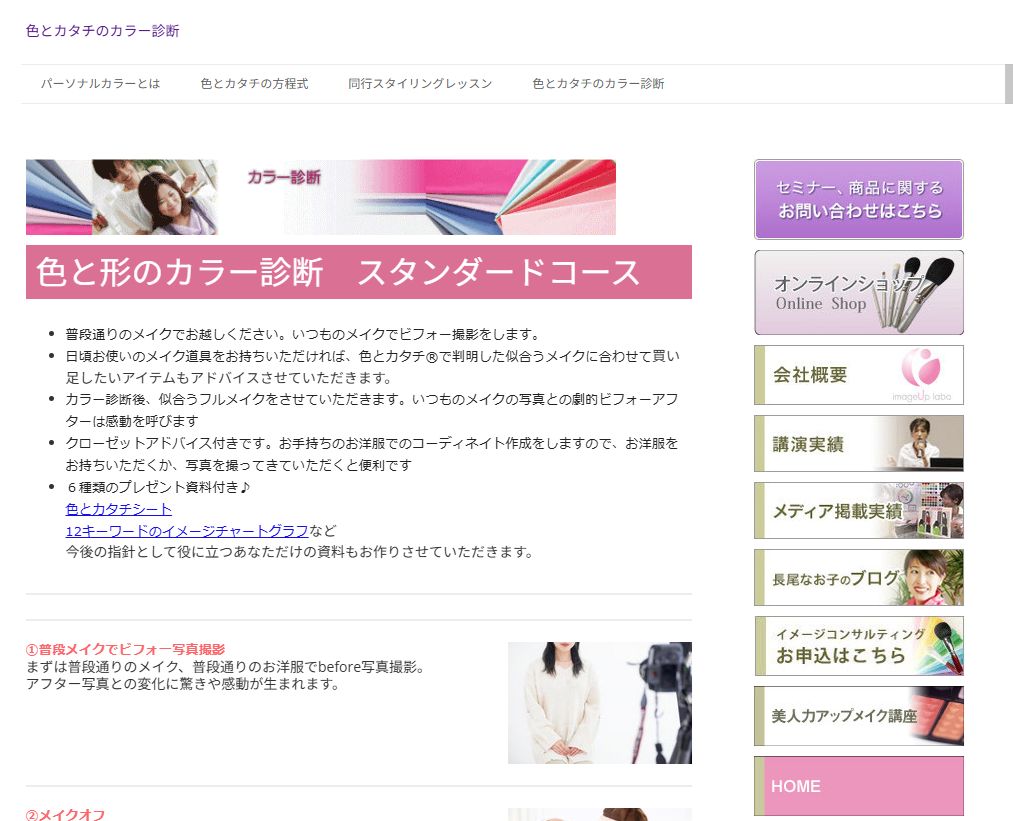This screenshot has width=1013, height=821.
Task: Click the 色とカタチシート link
Action: [x=119, y=509]
